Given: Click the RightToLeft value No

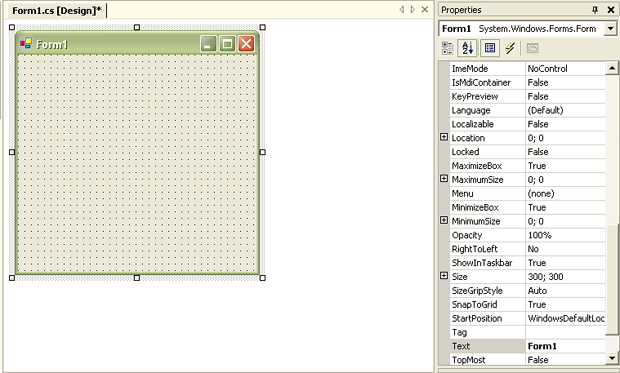Looking at the screenshot, I should point(533,249).
